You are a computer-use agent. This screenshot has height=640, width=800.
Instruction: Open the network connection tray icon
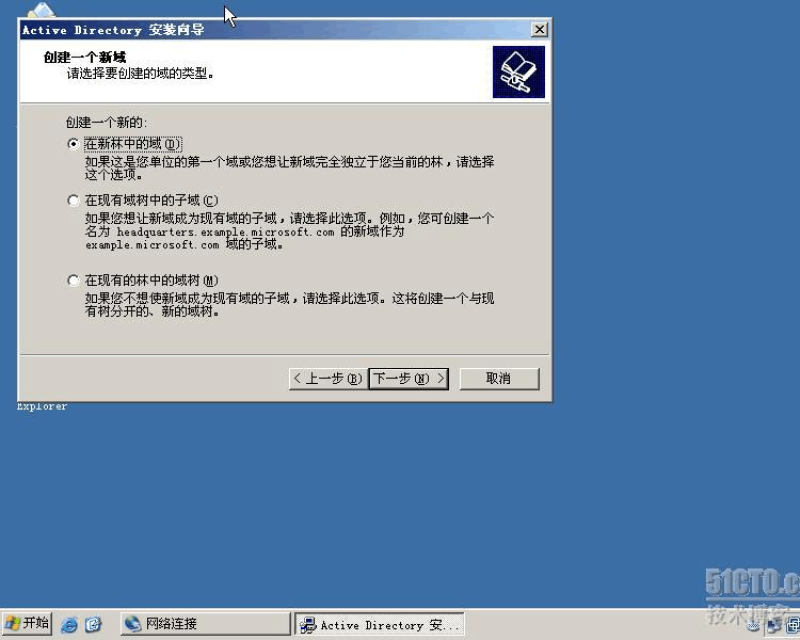773,625
